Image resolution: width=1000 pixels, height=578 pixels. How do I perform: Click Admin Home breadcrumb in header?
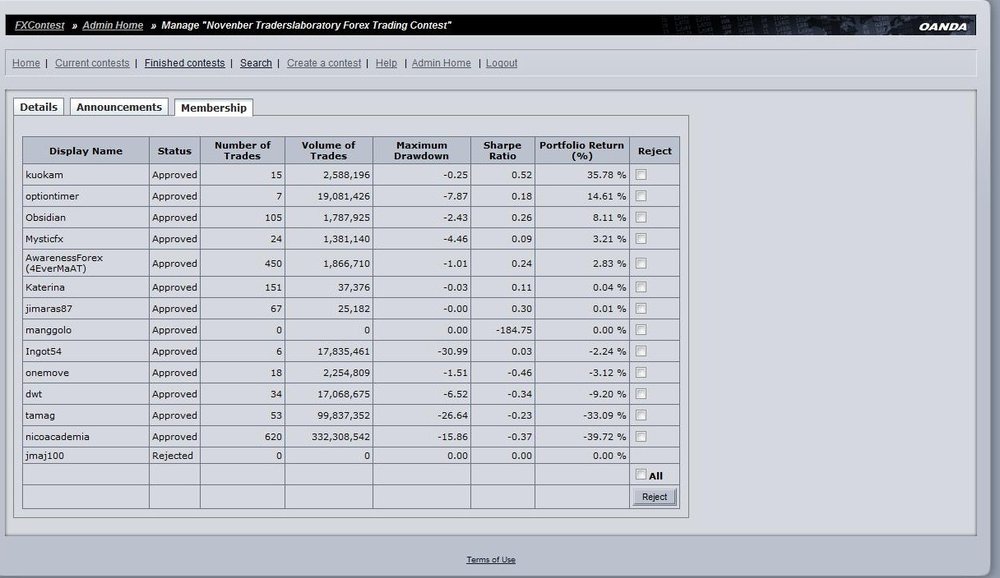[113, 26]
